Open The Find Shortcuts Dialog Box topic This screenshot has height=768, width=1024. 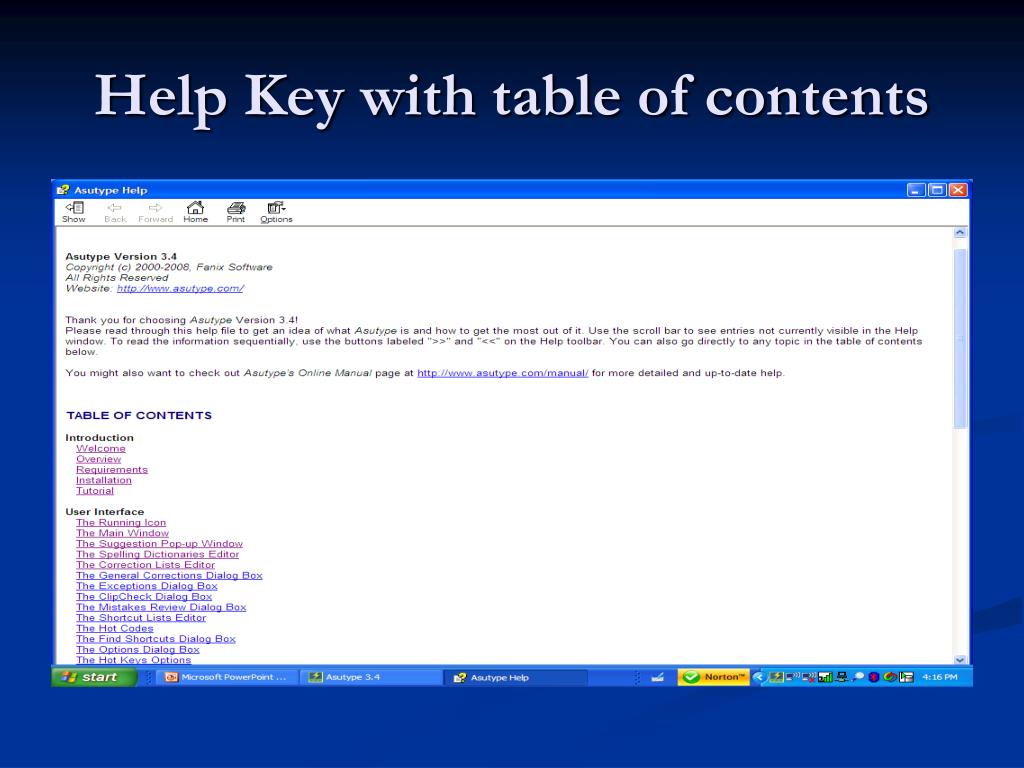pos(155,639)
